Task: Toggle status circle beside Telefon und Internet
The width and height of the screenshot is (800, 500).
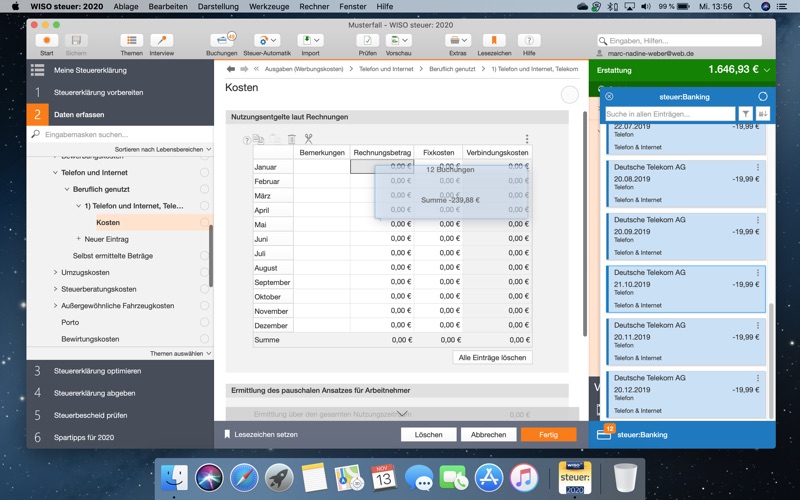Action: click(x=205, y=172)
